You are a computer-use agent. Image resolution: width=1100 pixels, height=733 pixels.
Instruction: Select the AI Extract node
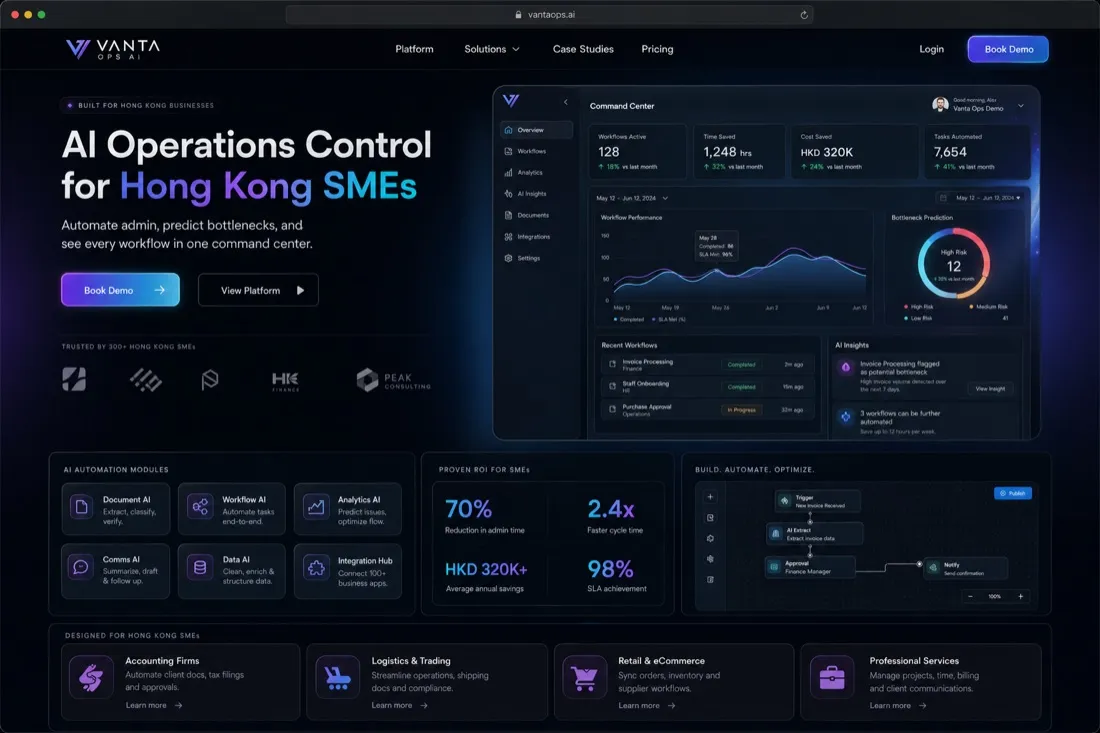click(814, 534)
